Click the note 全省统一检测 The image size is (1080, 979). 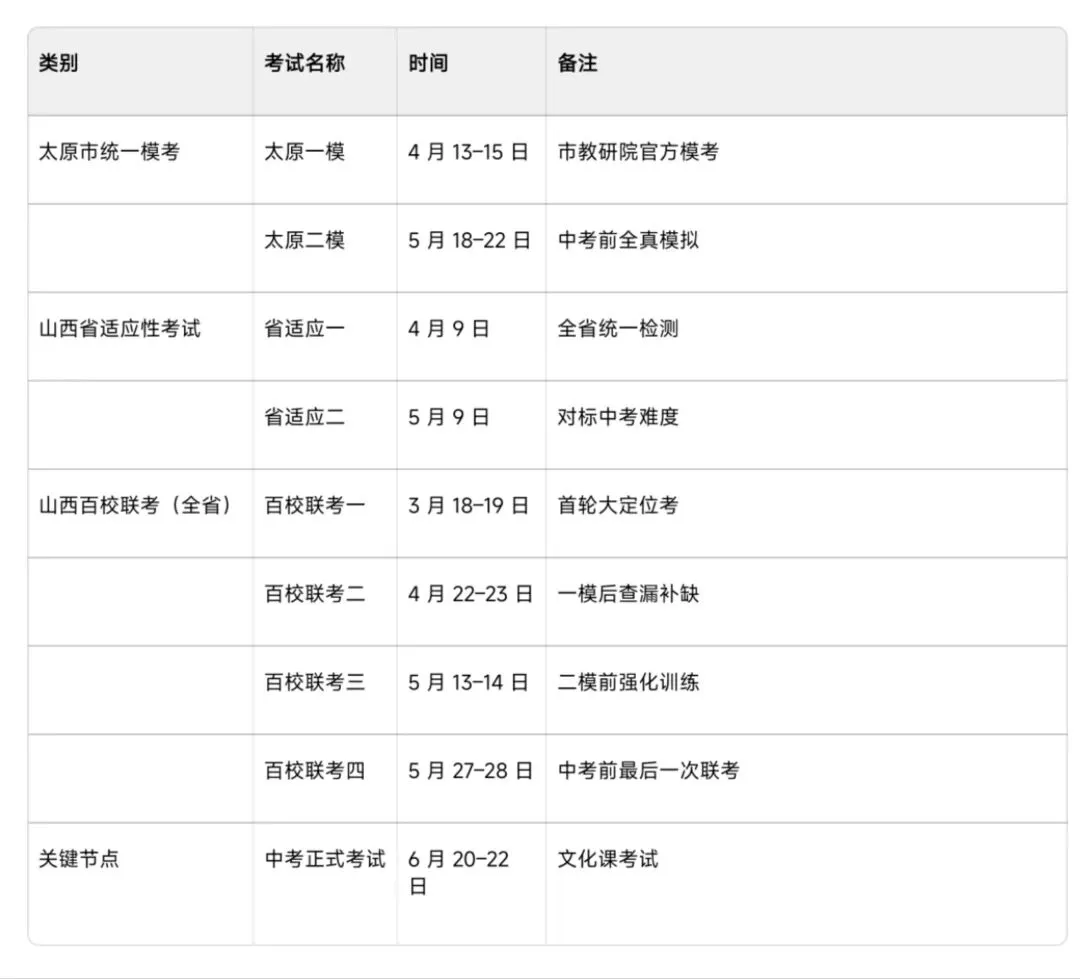(618, 329)
